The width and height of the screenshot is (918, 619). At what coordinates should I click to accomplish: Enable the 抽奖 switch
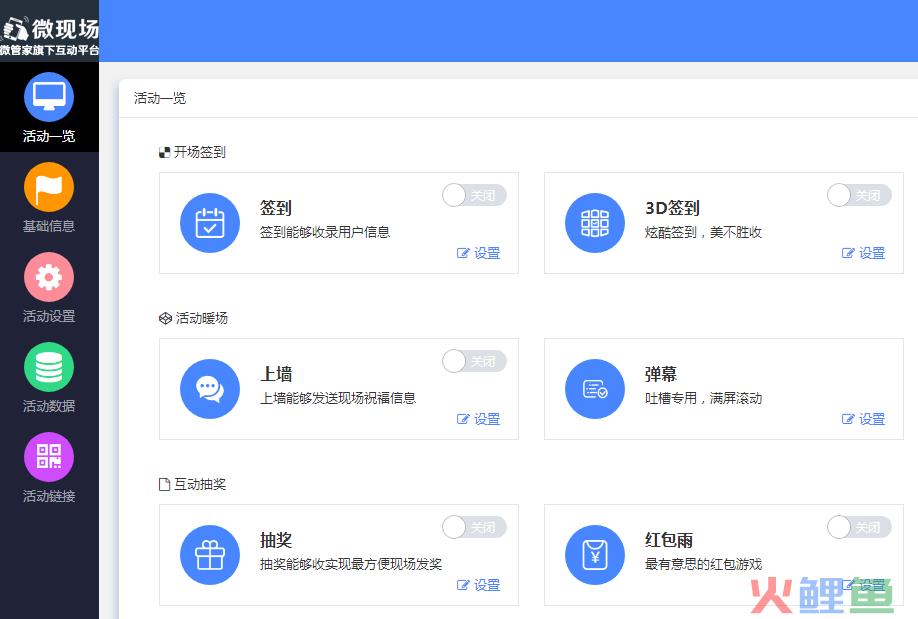[x=474, y=527]
